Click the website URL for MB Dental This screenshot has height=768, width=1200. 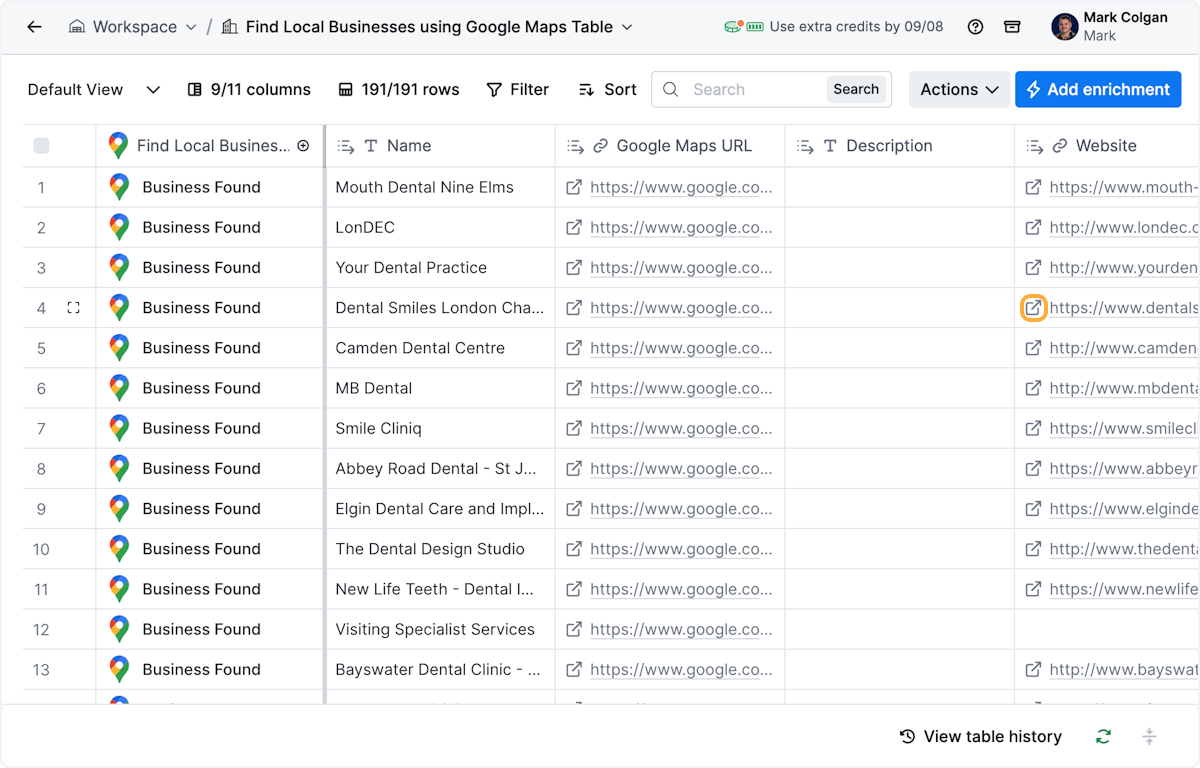1124,388
